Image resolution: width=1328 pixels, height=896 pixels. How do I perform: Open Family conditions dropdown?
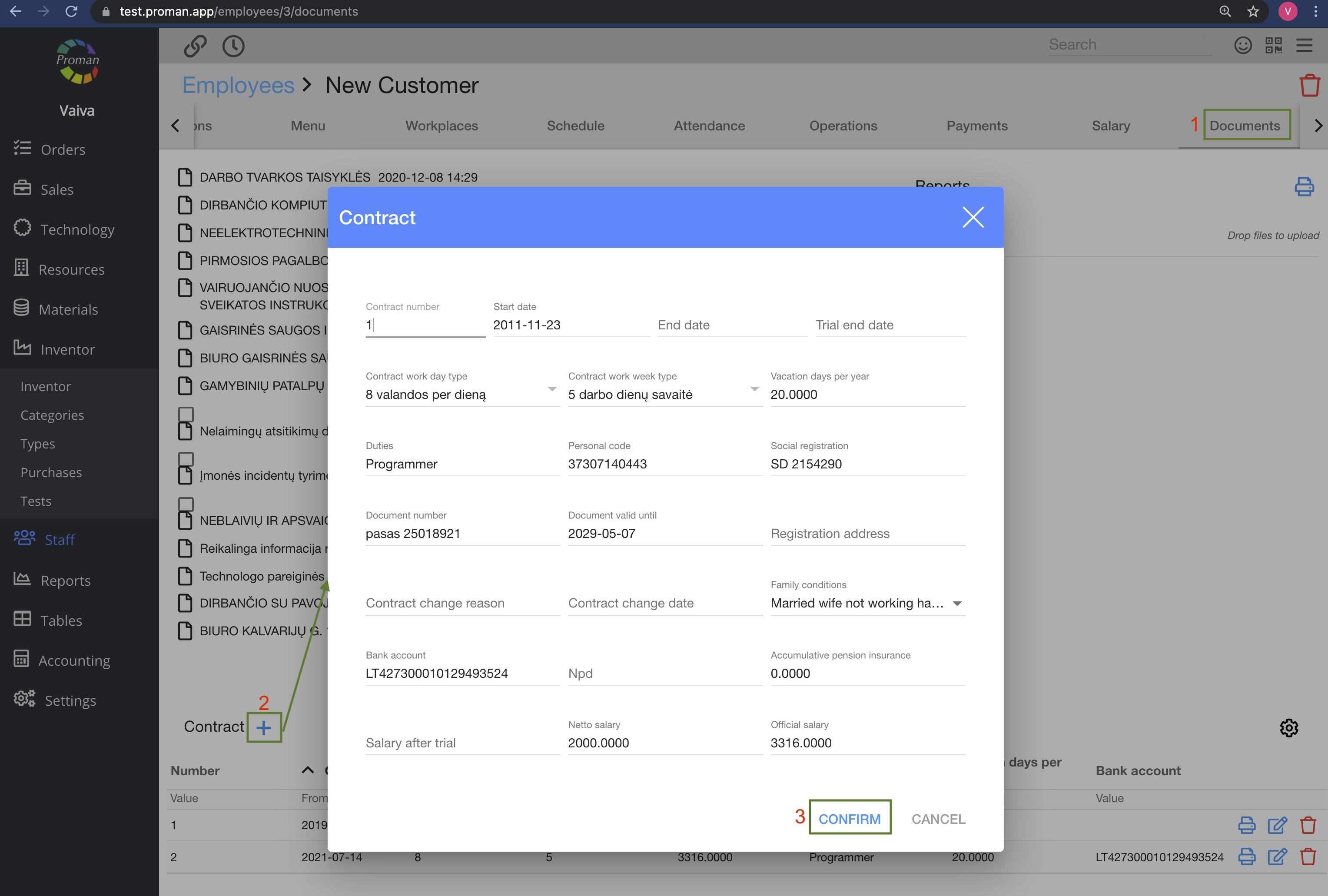957,604
